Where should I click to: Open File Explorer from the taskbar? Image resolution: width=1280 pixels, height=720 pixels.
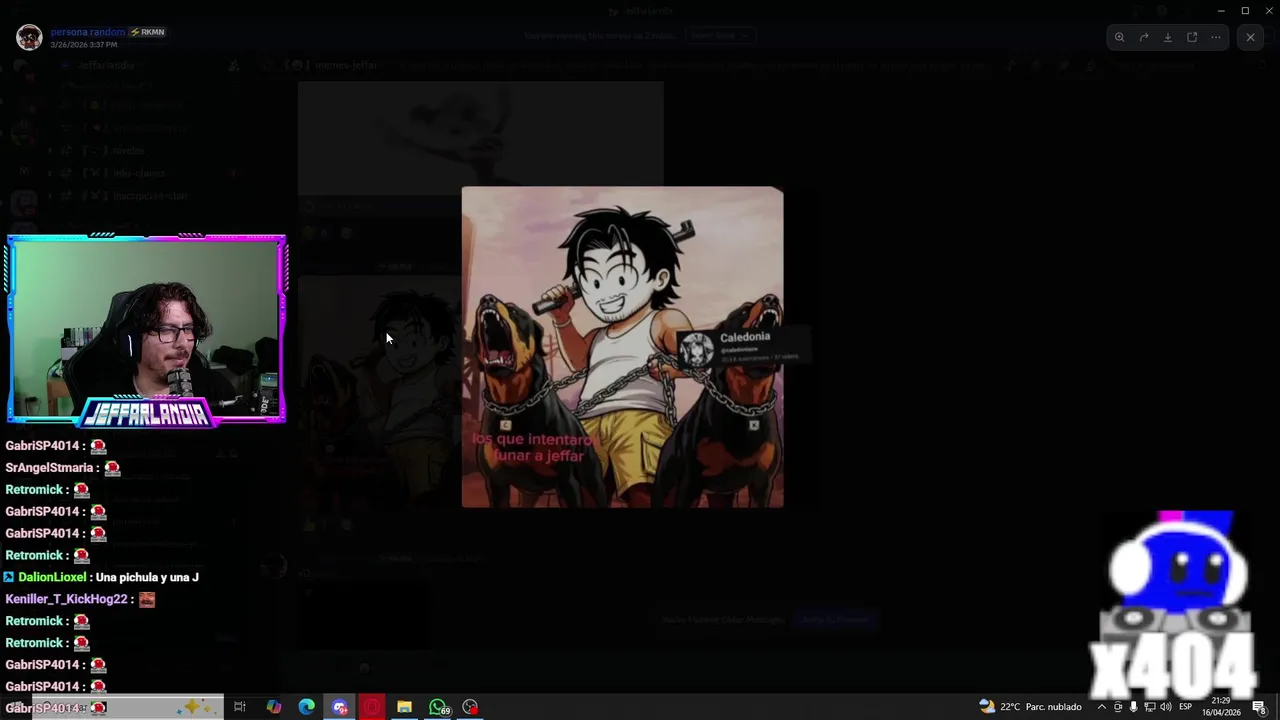[404, 707]
